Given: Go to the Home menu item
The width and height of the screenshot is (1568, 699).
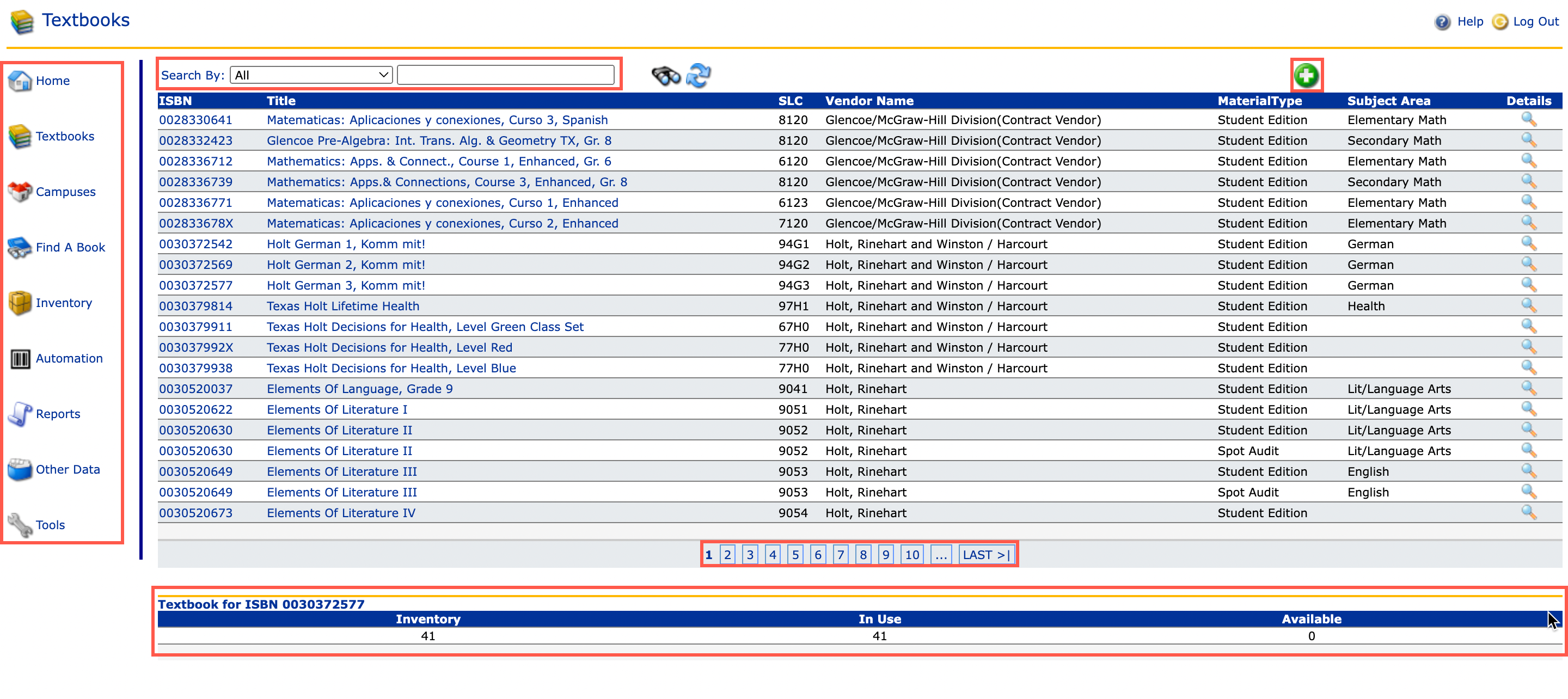Looking at the screenshot, I should pyautogui.click(x=52, y=81).
